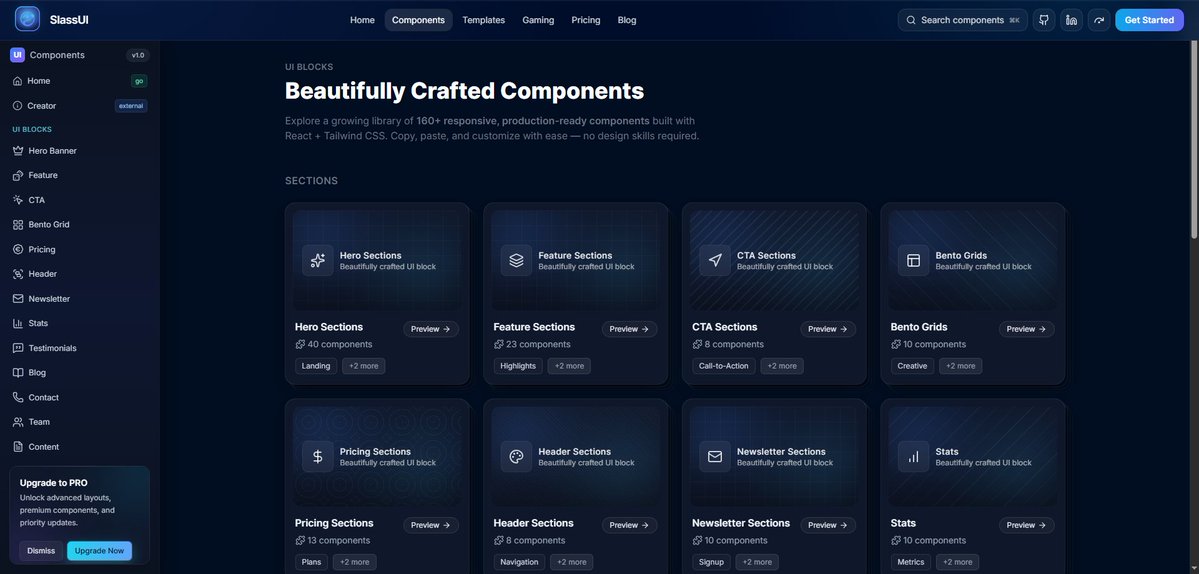Click the share arrow icon in header
Image resolution: width=1199 pixels, height=574 pixels.
pos(1099,20)
